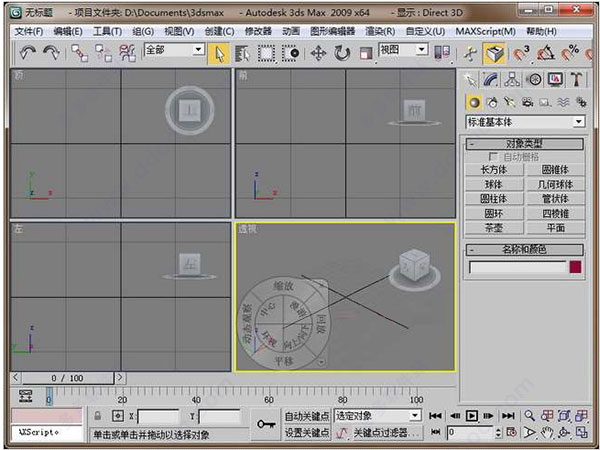Open the selection filter 全部 dropdown
600x450 pixels.
tap(198, 49)
